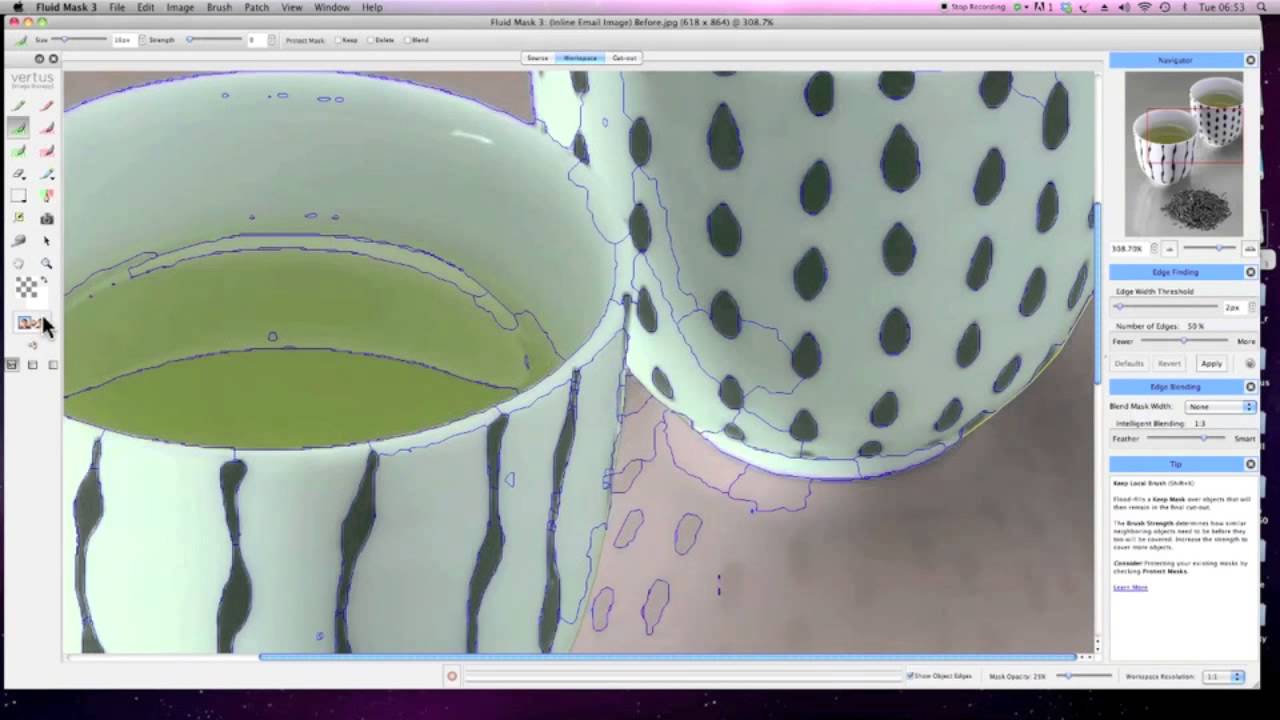
Task: Collapse the Edge Finding panel
Action: click(x=1250, y=272)
